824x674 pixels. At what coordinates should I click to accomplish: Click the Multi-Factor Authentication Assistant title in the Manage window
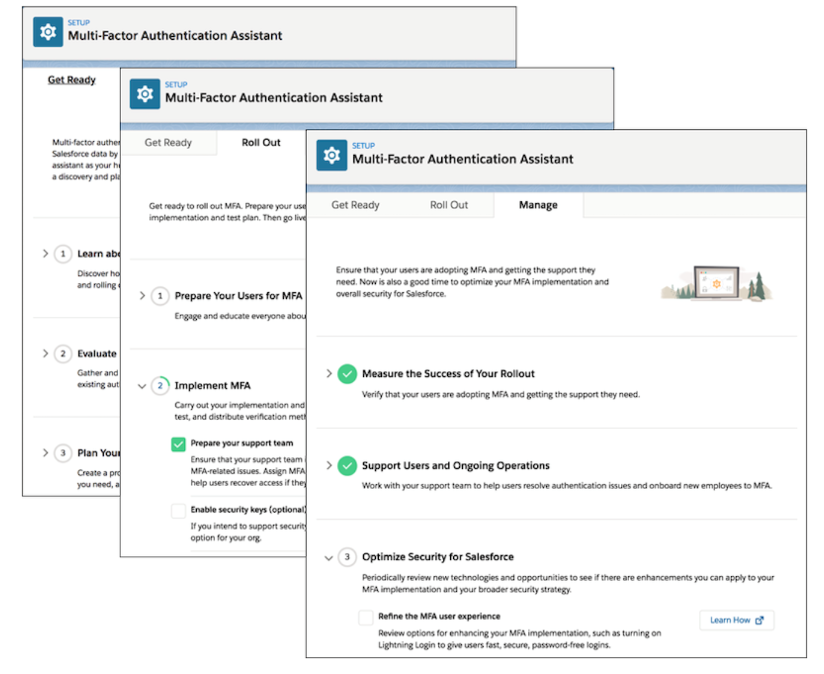click(x=462, y=159)
